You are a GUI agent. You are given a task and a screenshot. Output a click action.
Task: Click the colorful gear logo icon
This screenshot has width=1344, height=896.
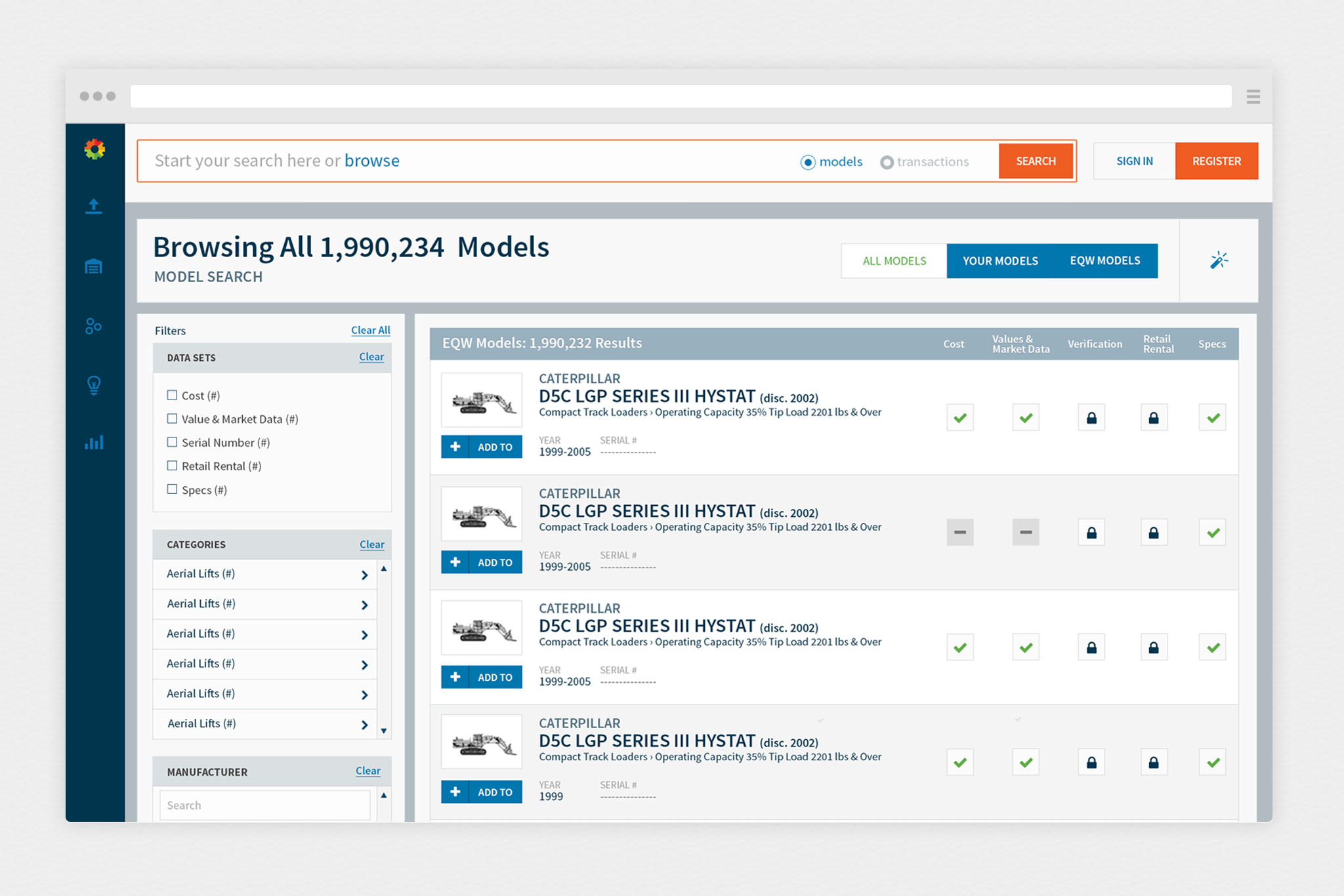[94, 150]
